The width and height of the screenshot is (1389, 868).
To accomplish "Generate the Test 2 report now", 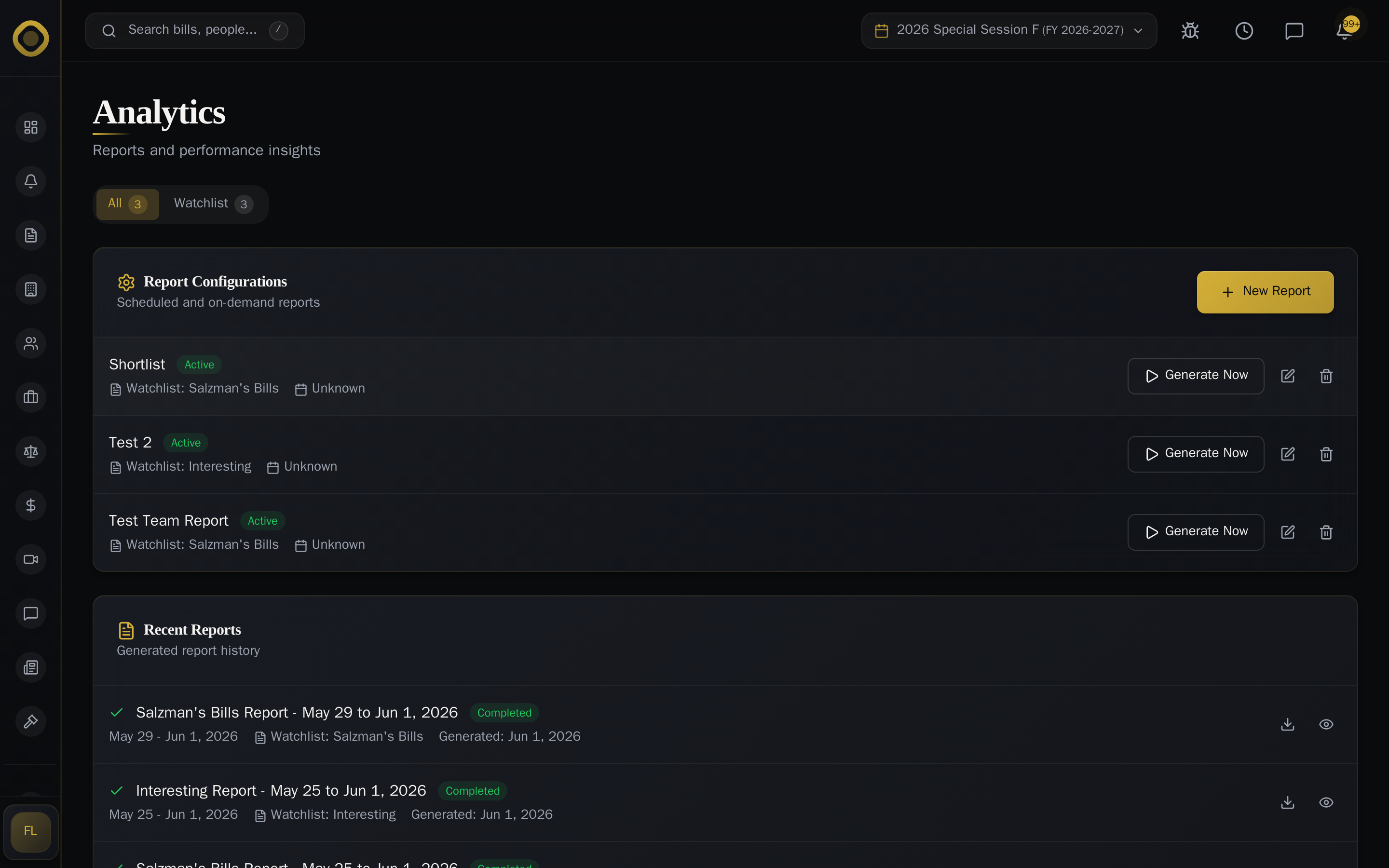I will [1196, 454].
